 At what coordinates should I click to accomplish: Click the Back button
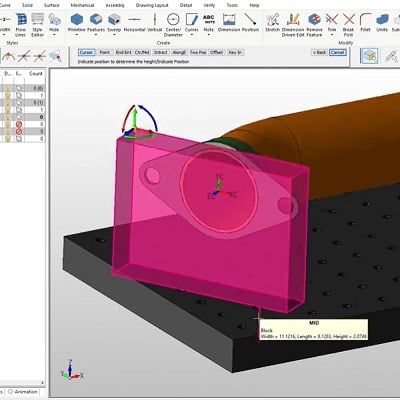(x=320, y=52)
